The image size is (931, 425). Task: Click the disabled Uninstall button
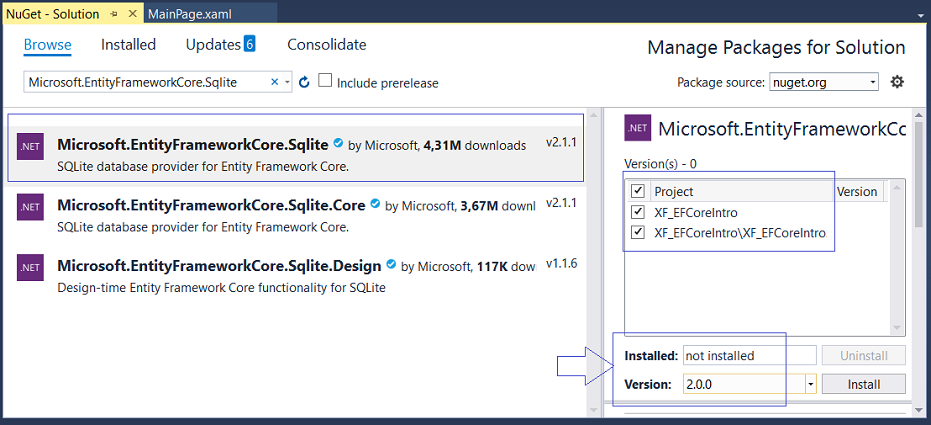click(x=863, y=356)
